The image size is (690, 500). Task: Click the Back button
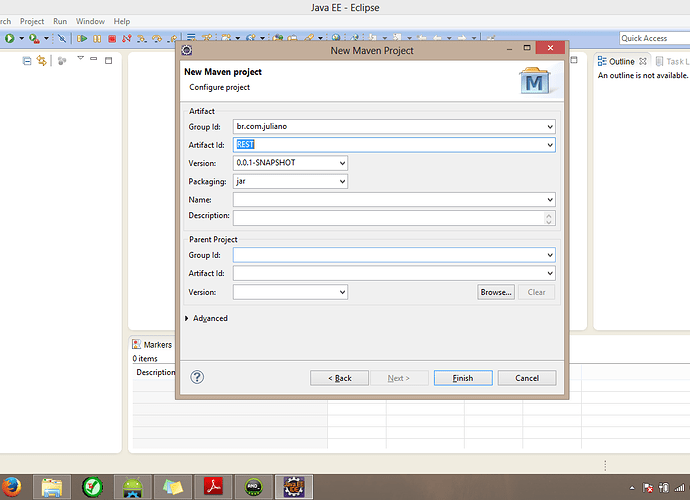[339, 378]
